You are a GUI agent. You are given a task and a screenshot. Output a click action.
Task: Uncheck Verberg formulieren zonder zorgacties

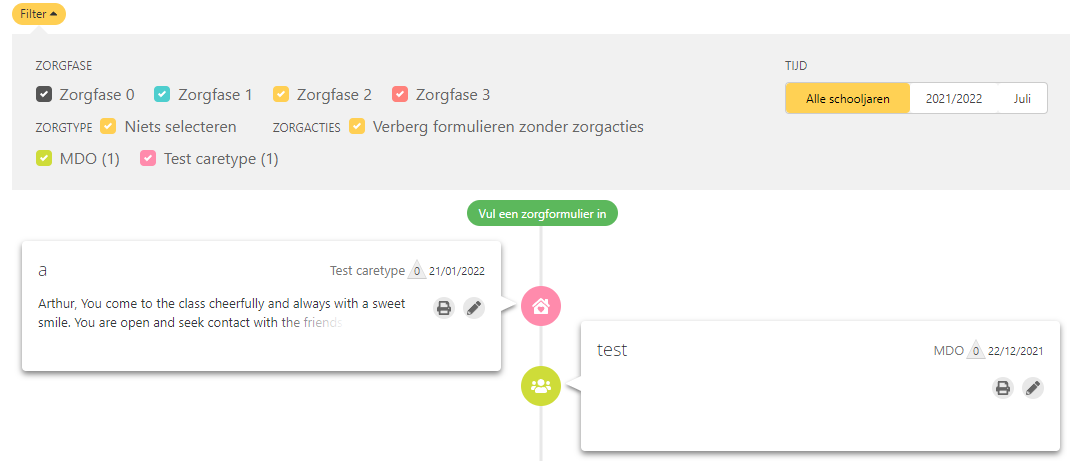[x=356, y=127]
